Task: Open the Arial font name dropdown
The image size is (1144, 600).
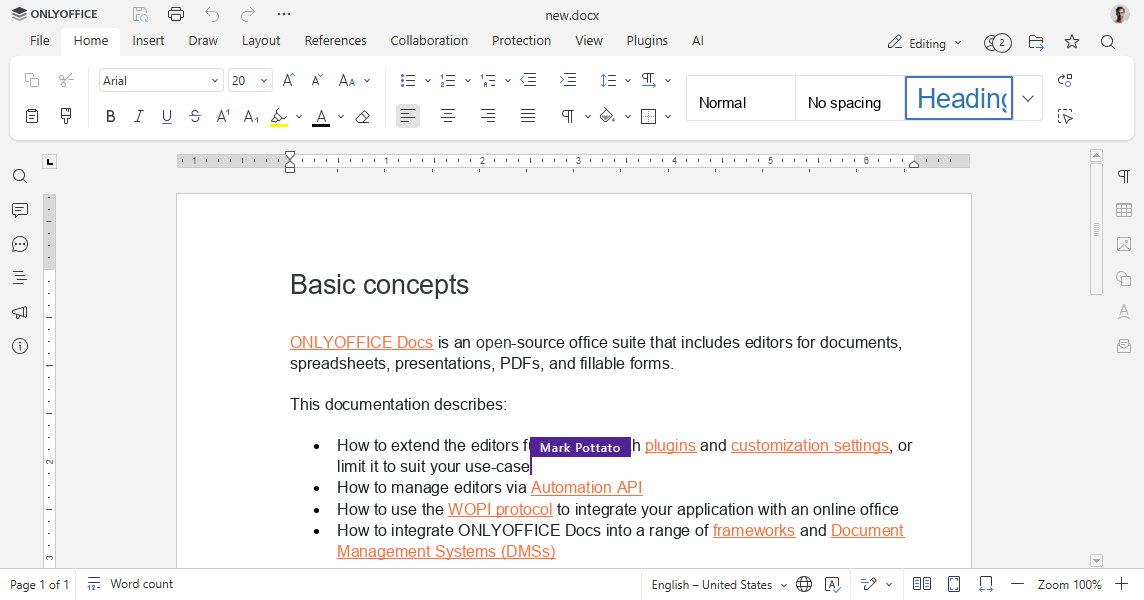Action: [x=161, y=80]
